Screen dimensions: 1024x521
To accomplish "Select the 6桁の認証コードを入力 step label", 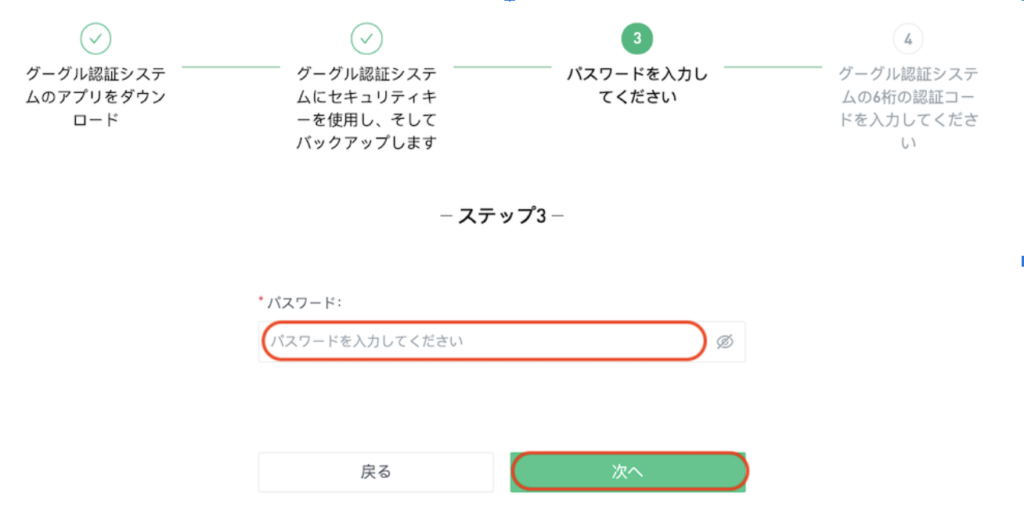I will point(908,108).
